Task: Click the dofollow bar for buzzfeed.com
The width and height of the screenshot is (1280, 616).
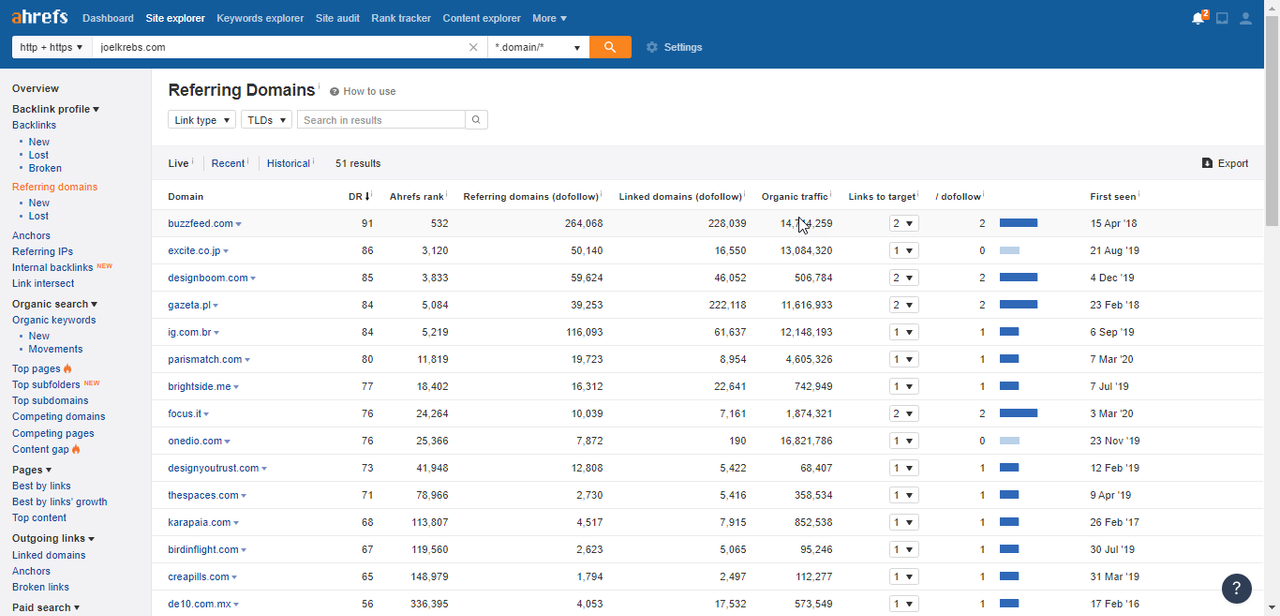Action: 1019,224
